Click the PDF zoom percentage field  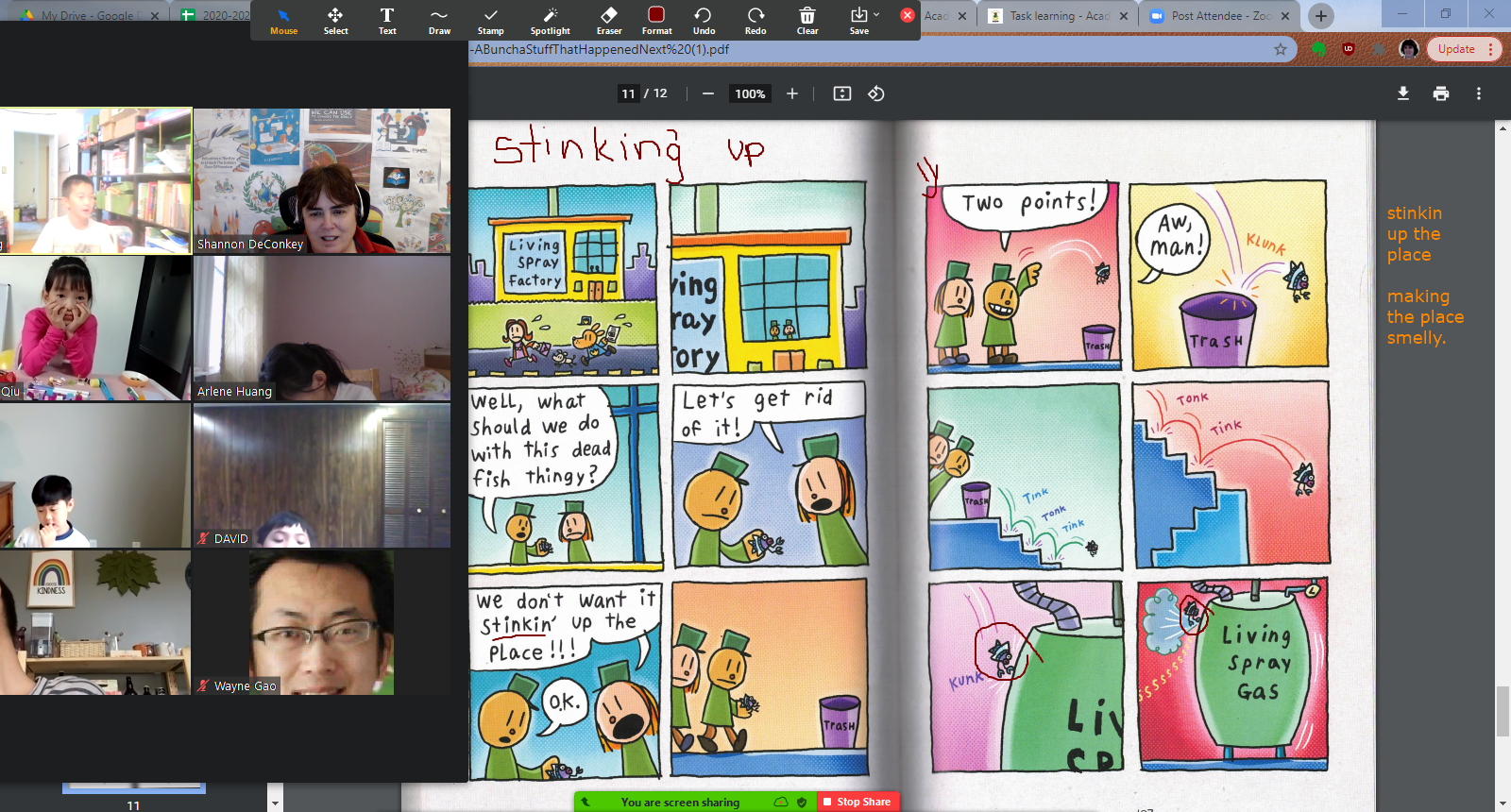(750, 93)
